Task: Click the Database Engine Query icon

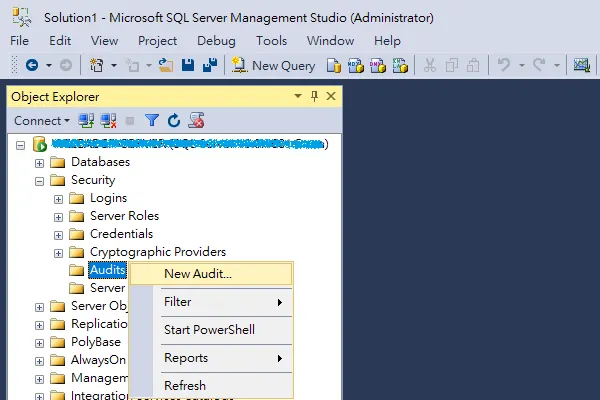Action: tap(334, 65)
